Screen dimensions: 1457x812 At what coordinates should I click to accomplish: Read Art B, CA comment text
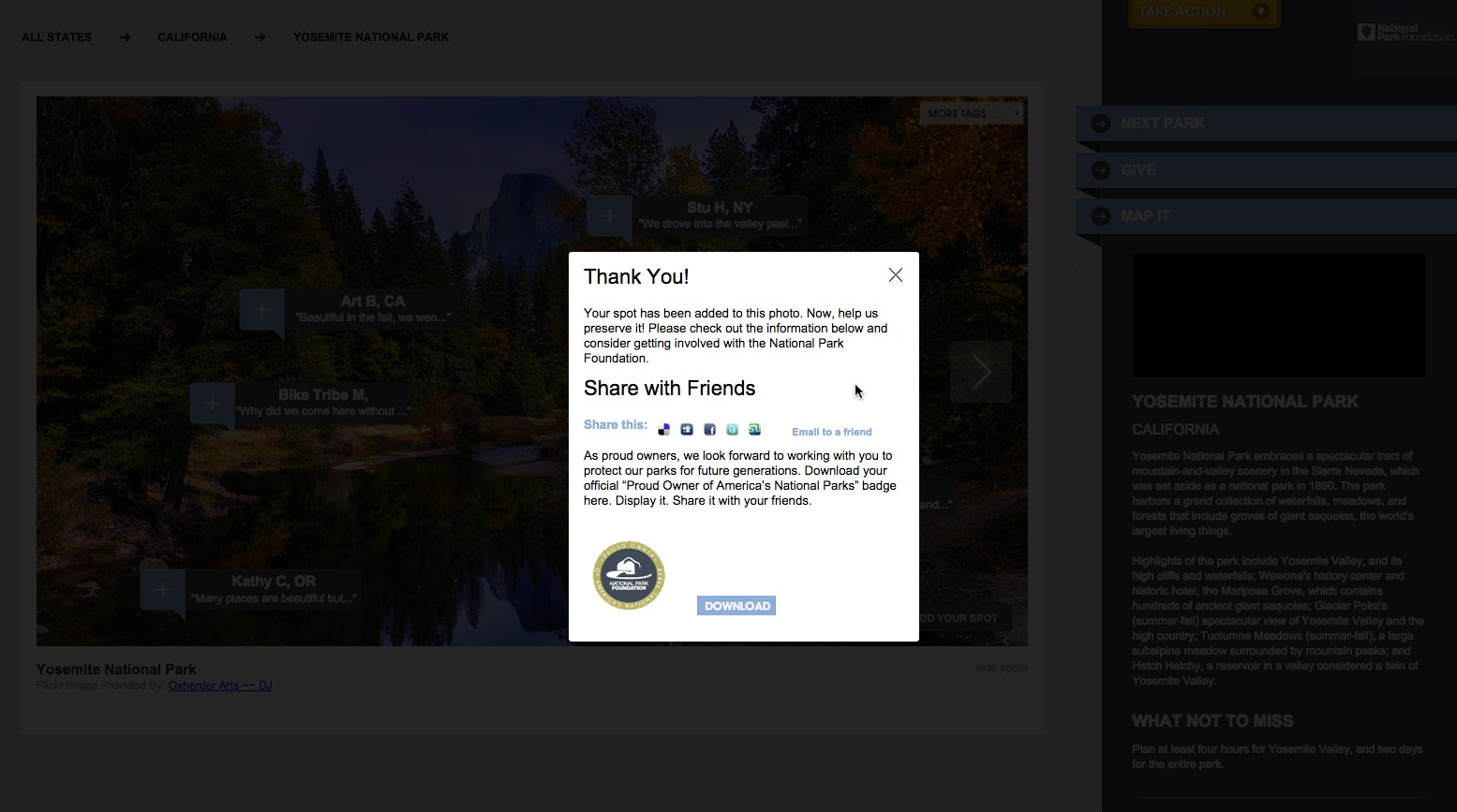pos(373,317)
